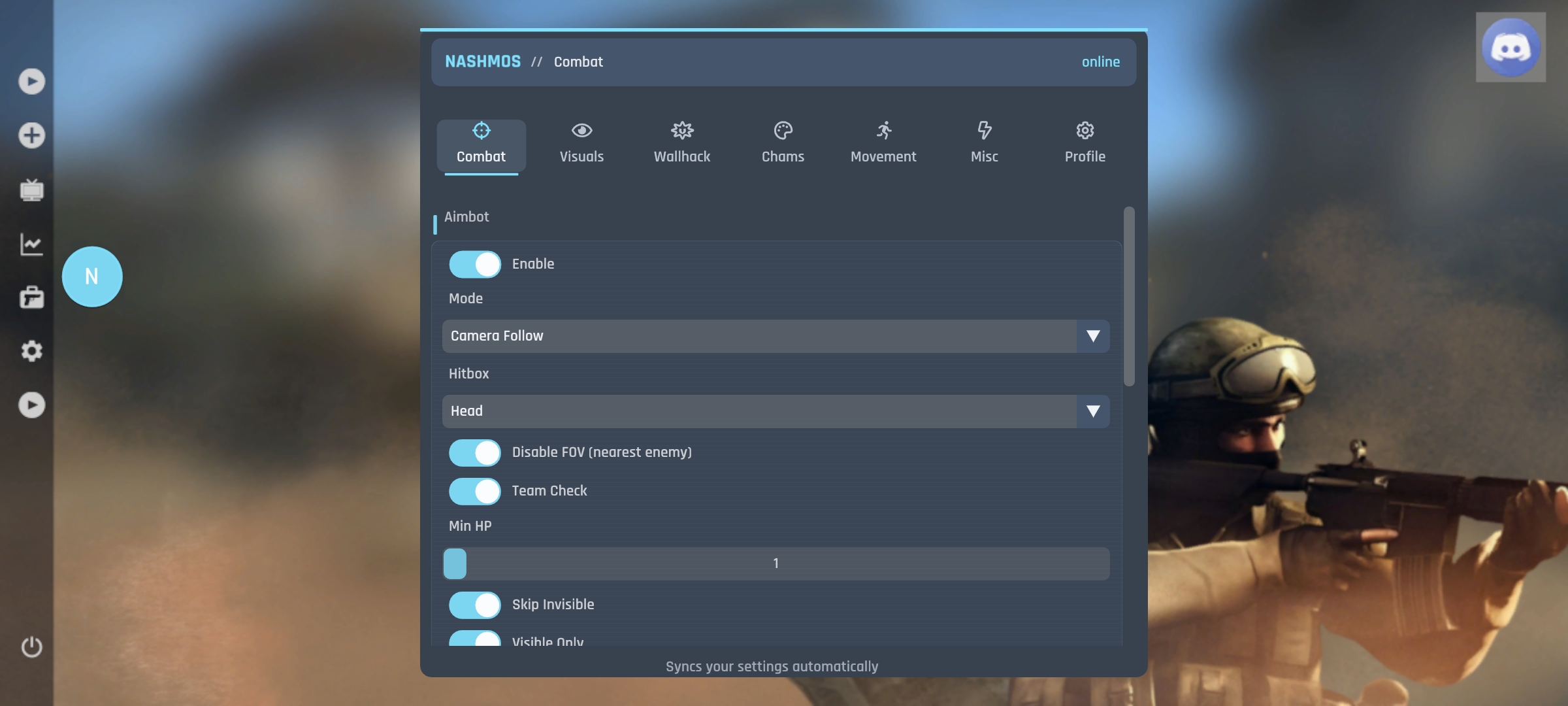Switch to the Misc tab label
1568x706 pixels.
[985, 157]
